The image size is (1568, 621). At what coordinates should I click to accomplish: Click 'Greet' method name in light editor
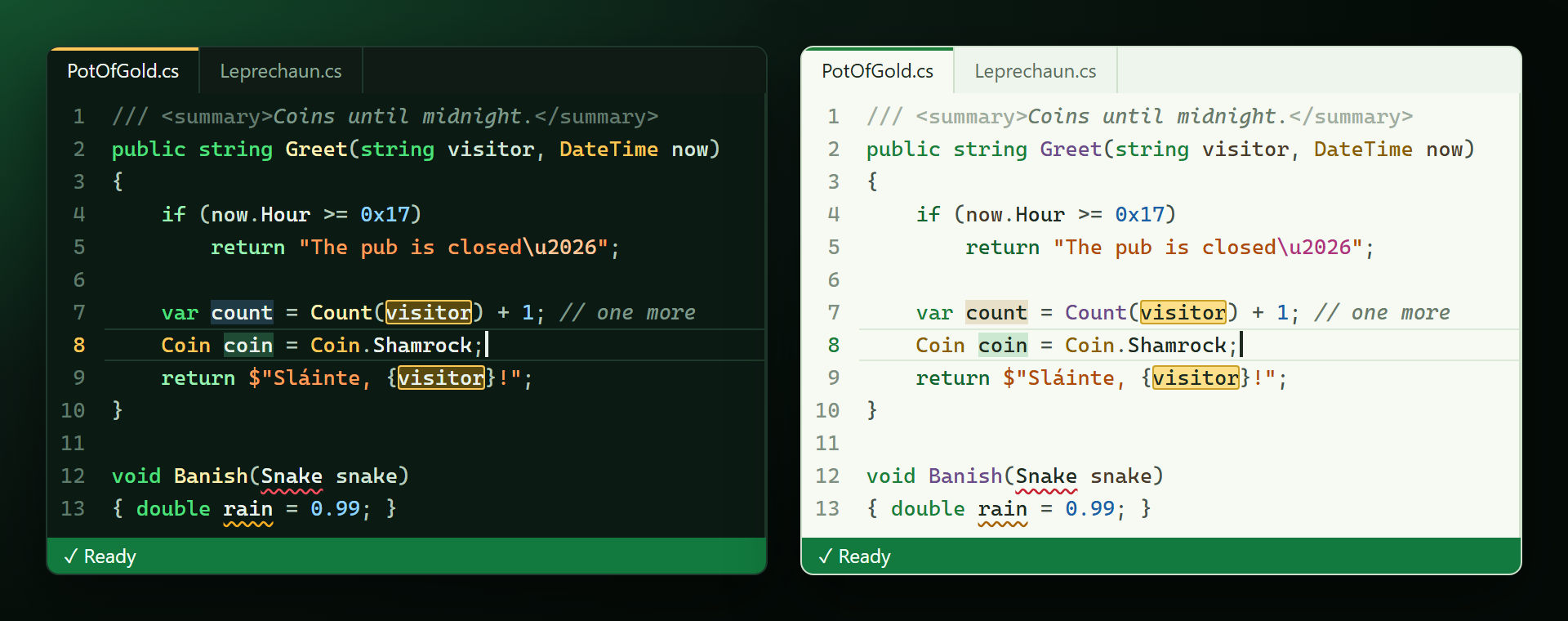[1071, 149]
